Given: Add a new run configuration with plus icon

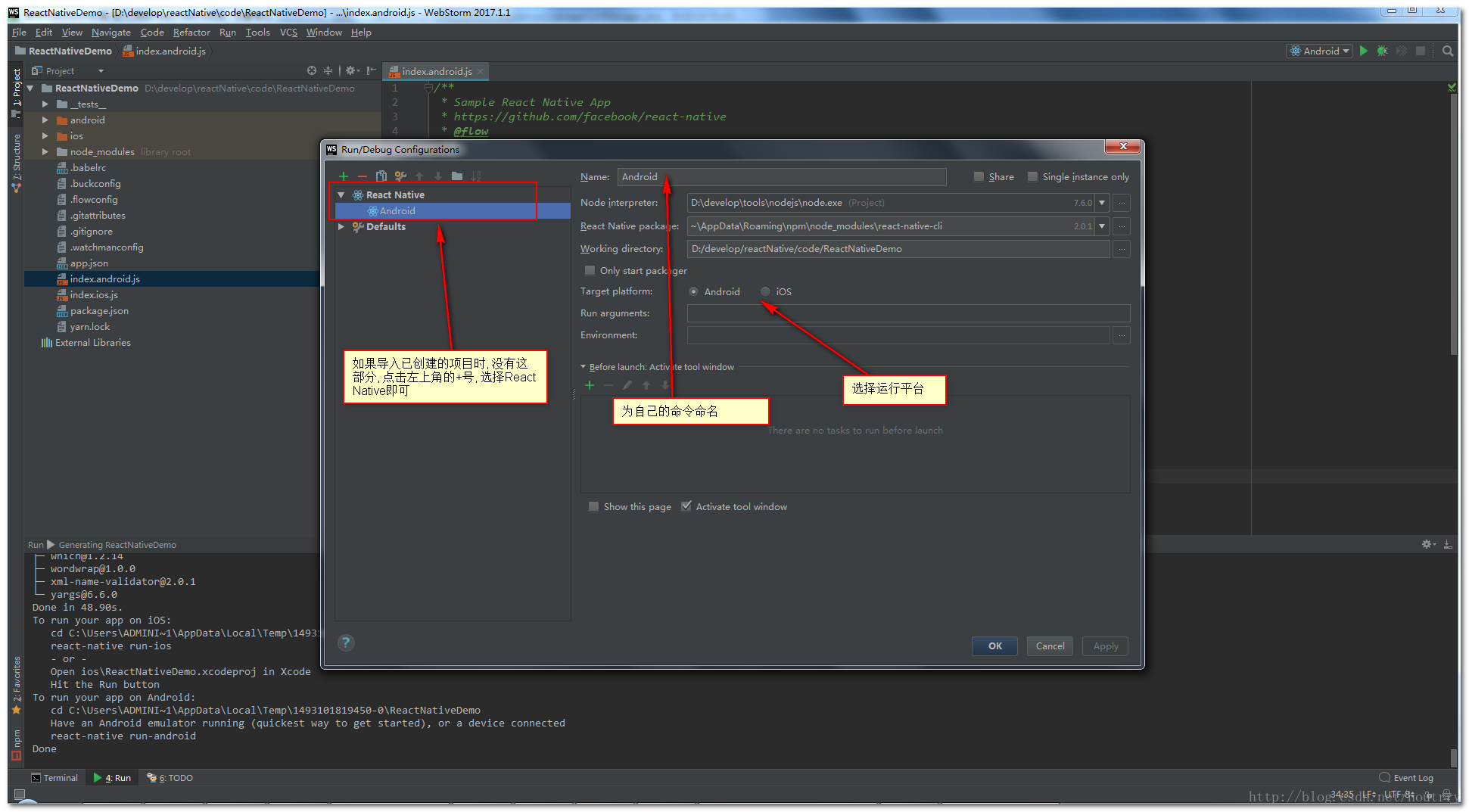Looking at the screenshot, I should pos(344,176).
